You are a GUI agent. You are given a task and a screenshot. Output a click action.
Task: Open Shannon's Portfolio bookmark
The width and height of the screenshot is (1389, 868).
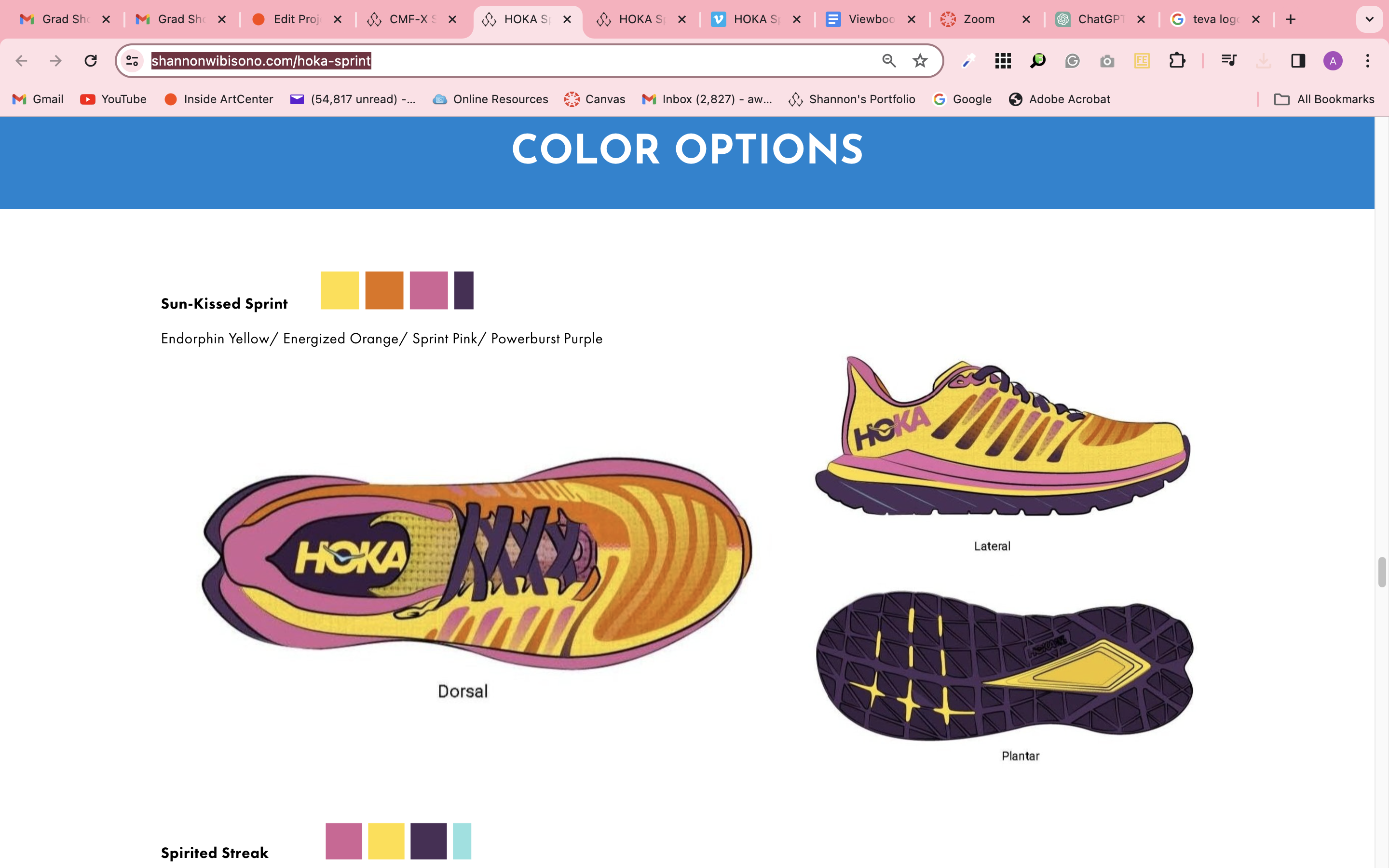[x=852, y=99]
